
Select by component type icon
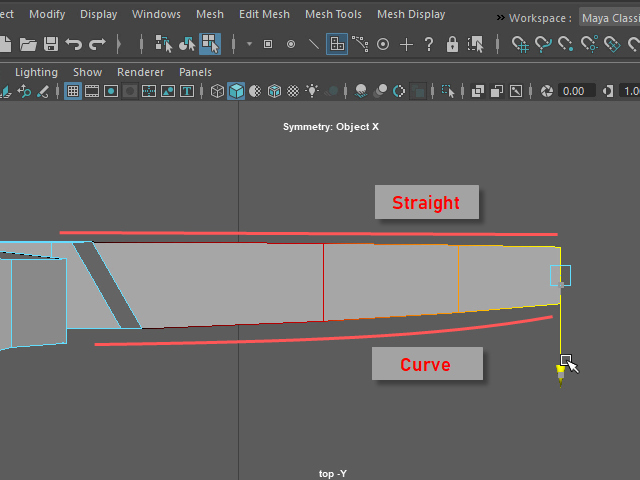click(x=210, y=44)
